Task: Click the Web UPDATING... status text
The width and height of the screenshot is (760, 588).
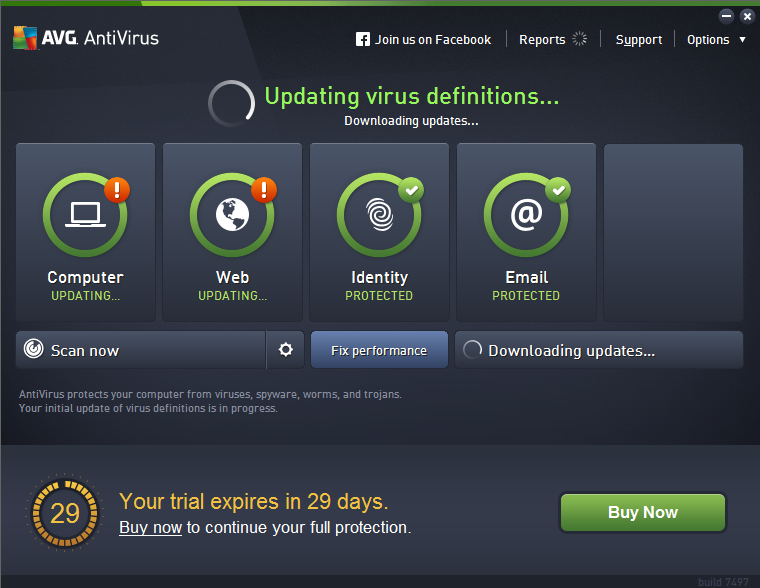Action: (x=232, y=296)
